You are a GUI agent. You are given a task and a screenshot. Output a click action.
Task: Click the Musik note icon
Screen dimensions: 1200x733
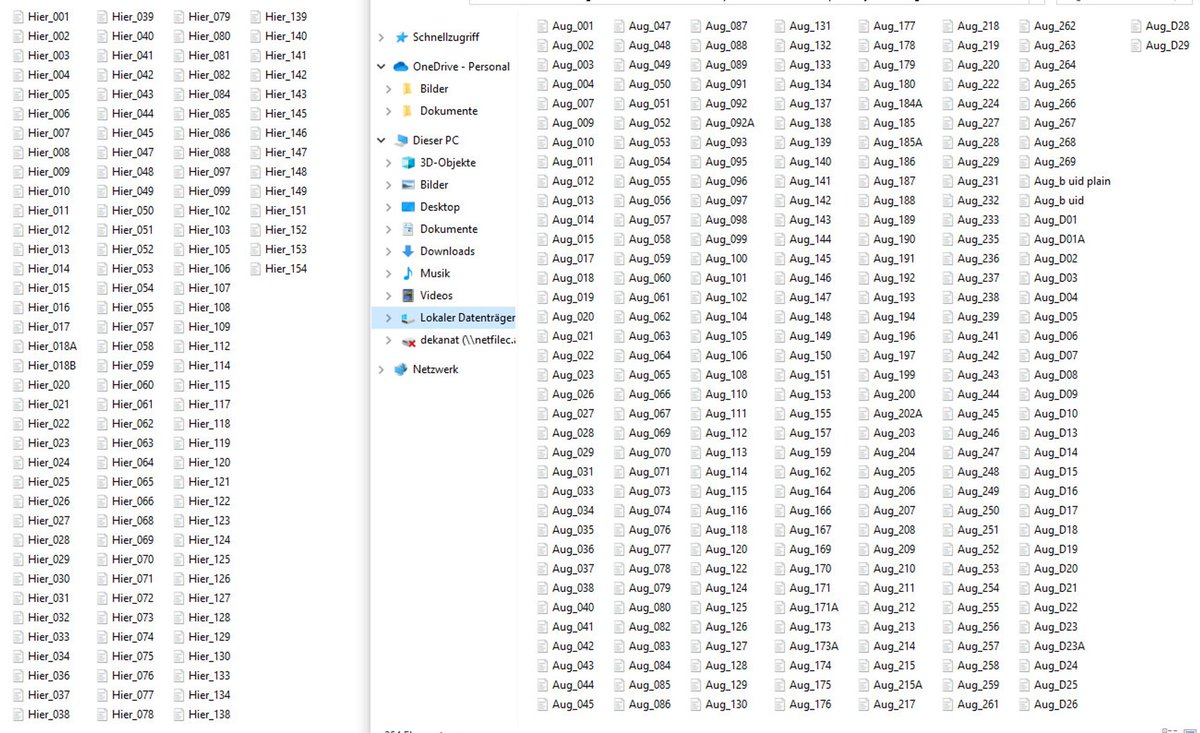408,273
